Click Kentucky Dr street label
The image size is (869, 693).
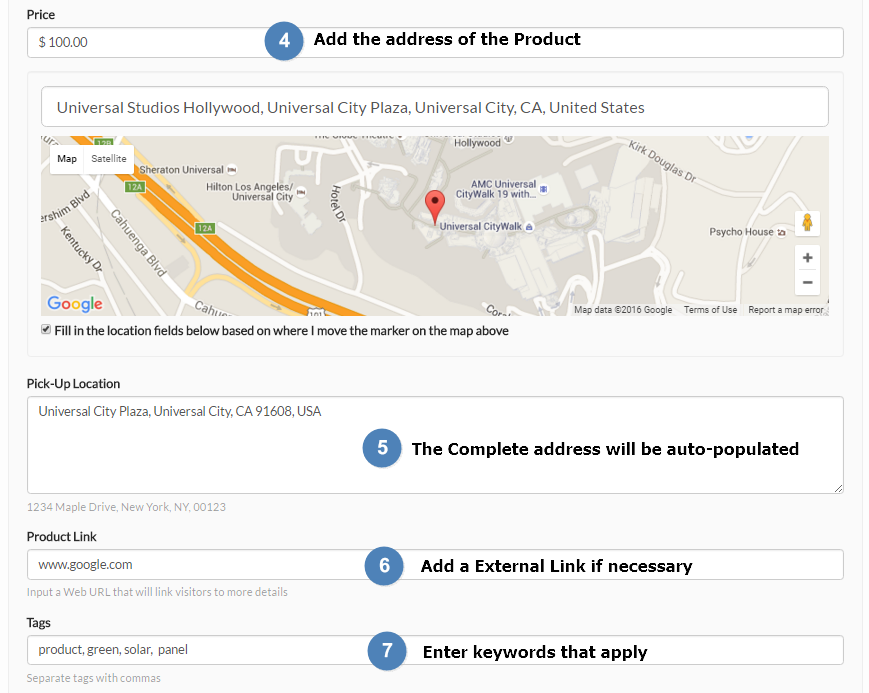[x=81, y=248]
